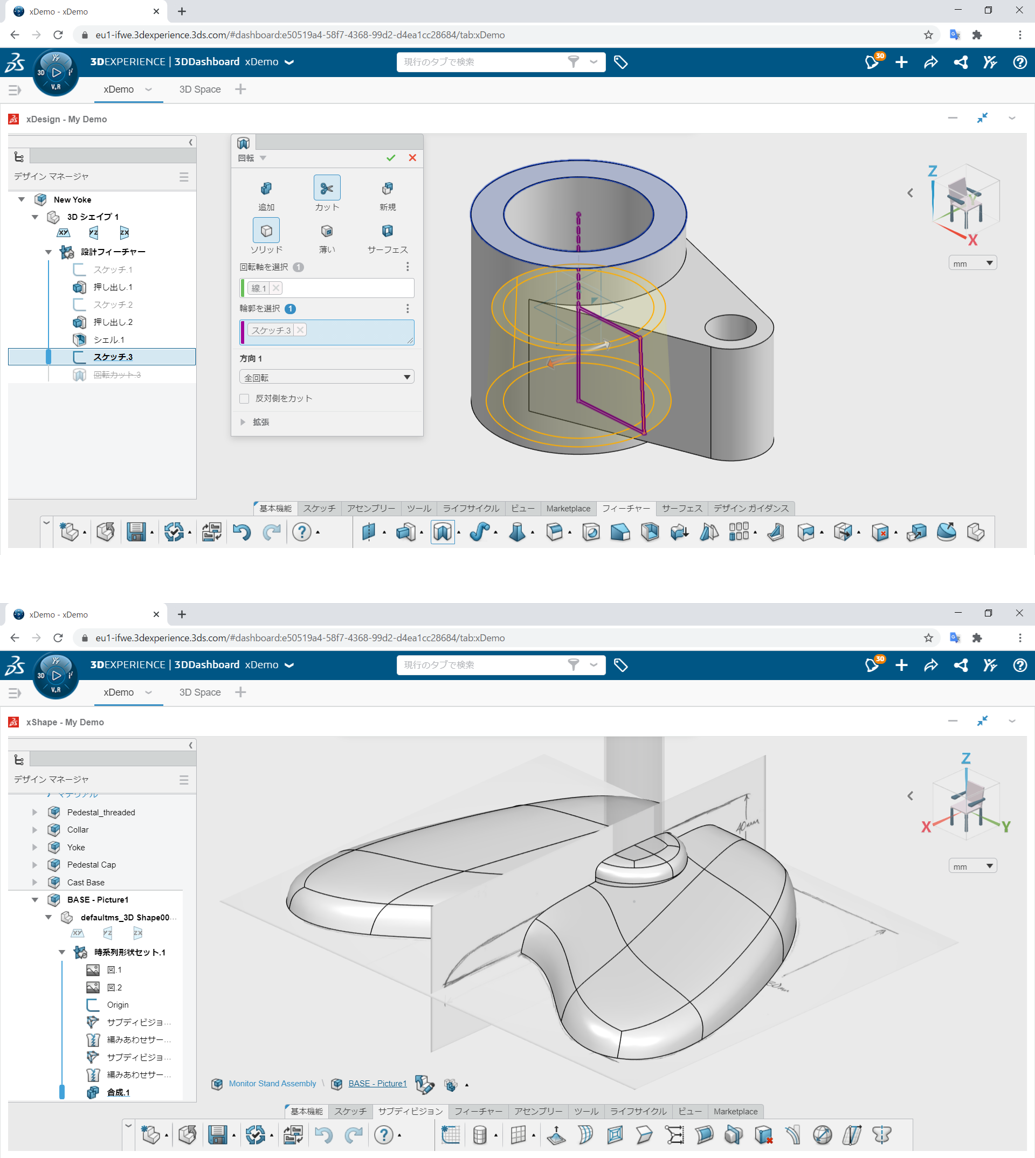
Task: Remove the スケッチ.3 chip from profile selection
Action: click(x=300, y=330)
